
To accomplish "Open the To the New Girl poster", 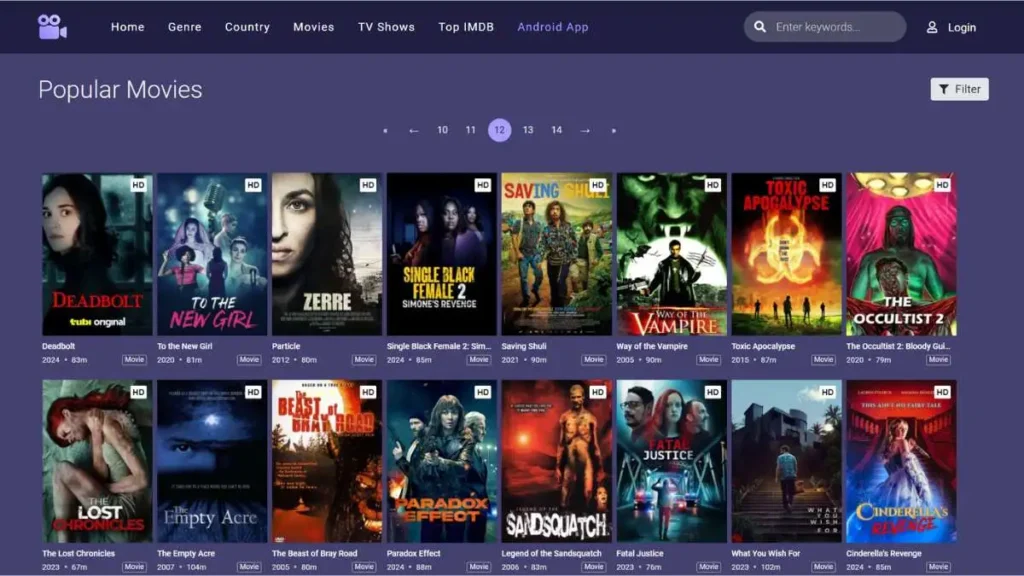I will coord(212,254).
